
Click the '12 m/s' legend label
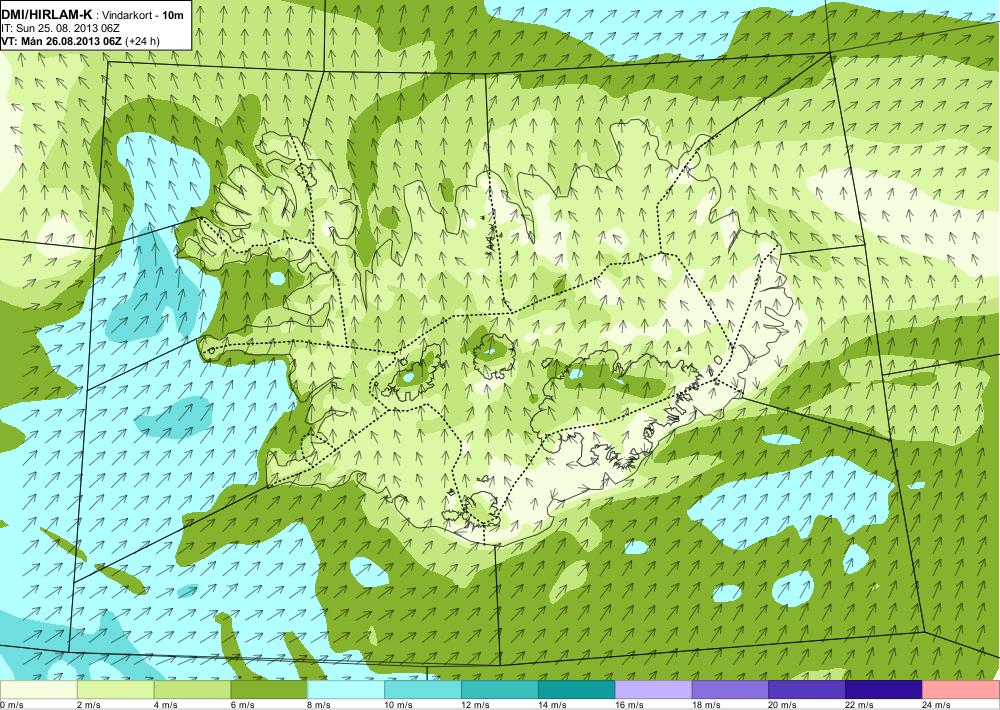coord(475,705)
